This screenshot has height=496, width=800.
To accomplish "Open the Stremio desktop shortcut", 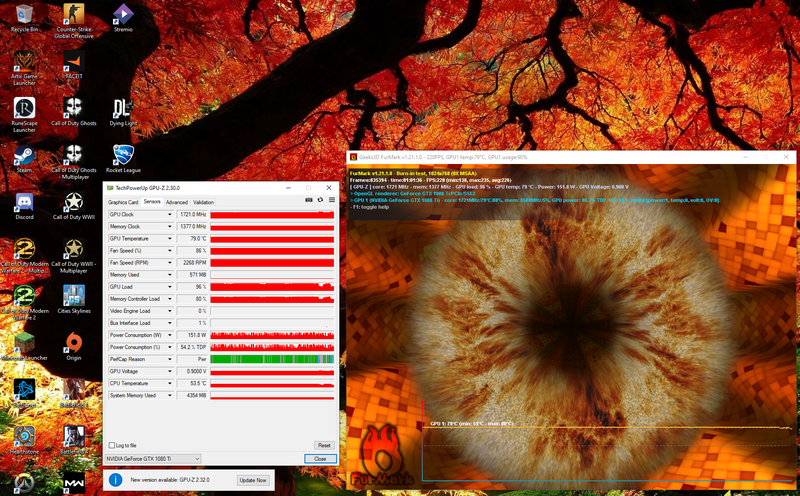I will [x=123, y=18].
